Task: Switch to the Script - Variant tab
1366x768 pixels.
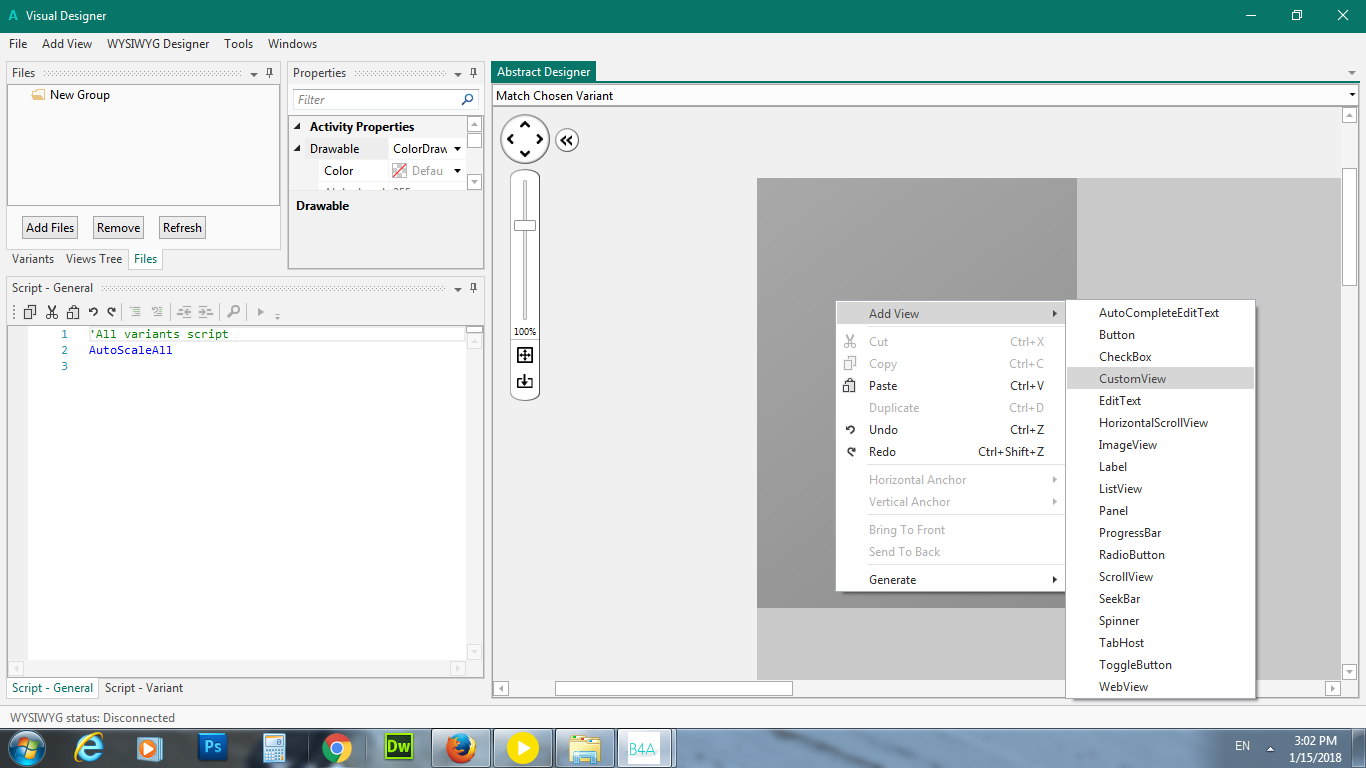Action: tap(144, 688)
